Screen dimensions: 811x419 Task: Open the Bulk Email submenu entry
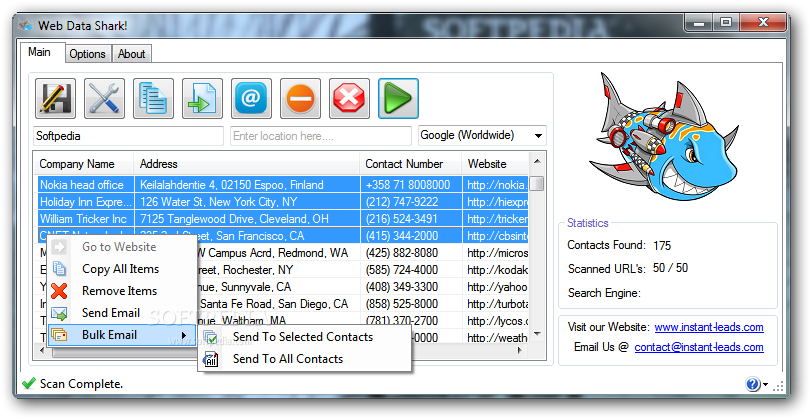[122, 335]
